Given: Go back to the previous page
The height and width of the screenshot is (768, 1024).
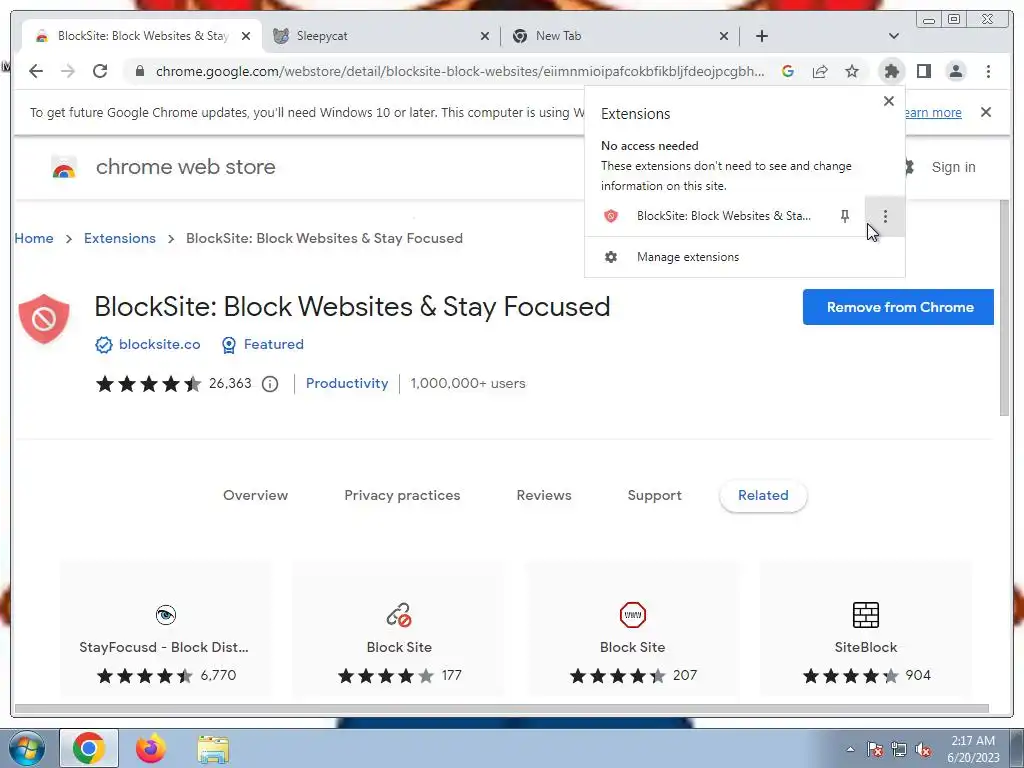Looking at the screenshot, I should point(36,71).
